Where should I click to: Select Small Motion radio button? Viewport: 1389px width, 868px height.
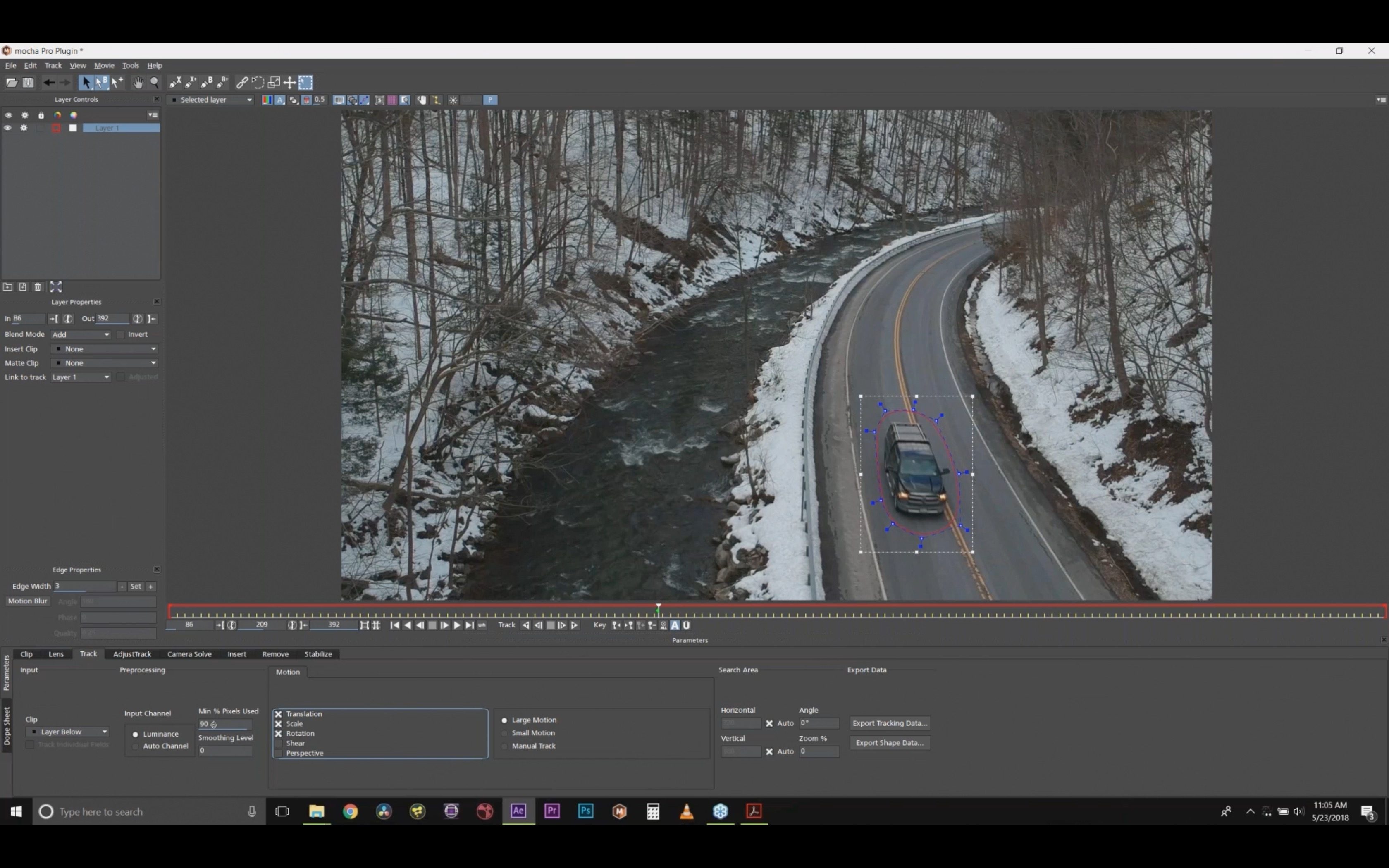click(505, 733)
